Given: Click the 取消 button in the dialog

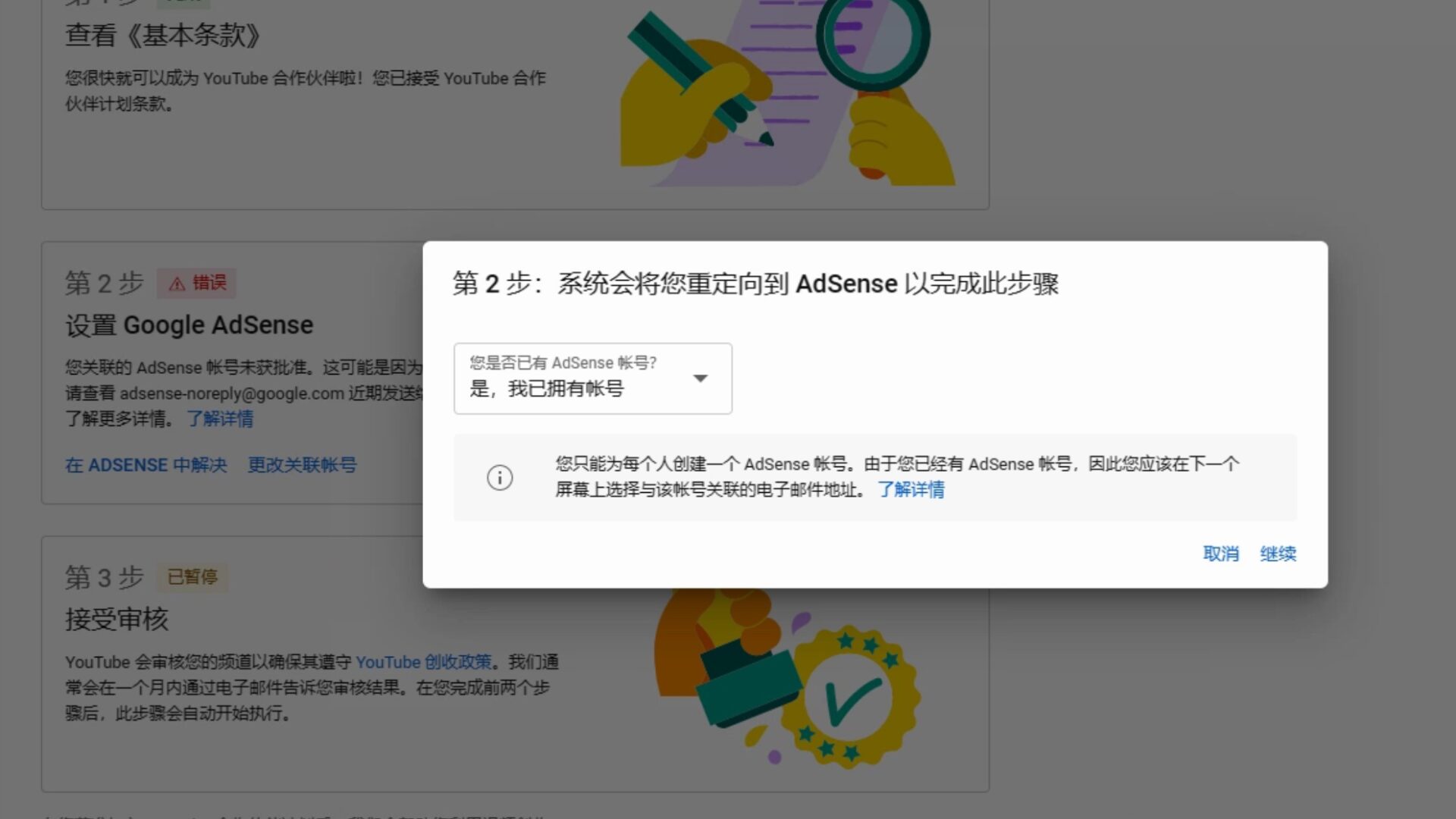Looking at the screenshot, I should pyautogui.click(x=1220, y=554).
